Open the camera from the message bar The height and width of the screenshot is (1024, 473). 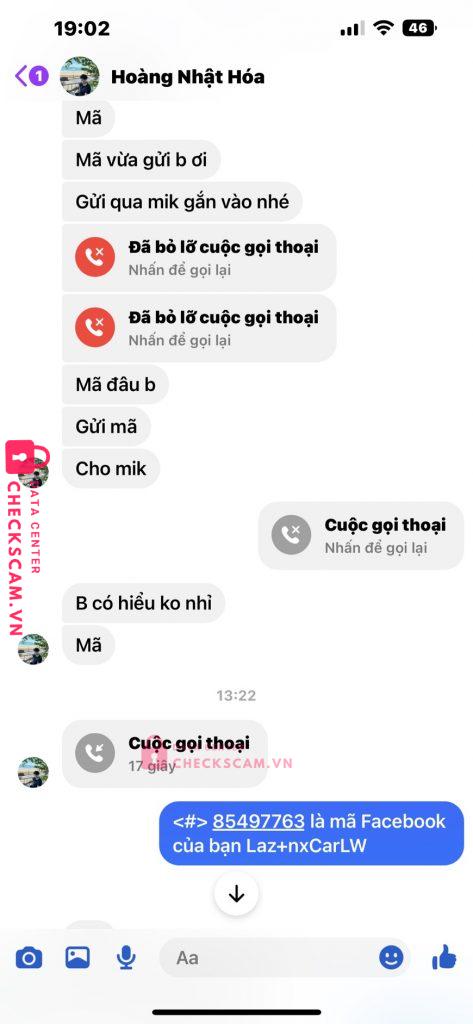click(x=29, y=958)
